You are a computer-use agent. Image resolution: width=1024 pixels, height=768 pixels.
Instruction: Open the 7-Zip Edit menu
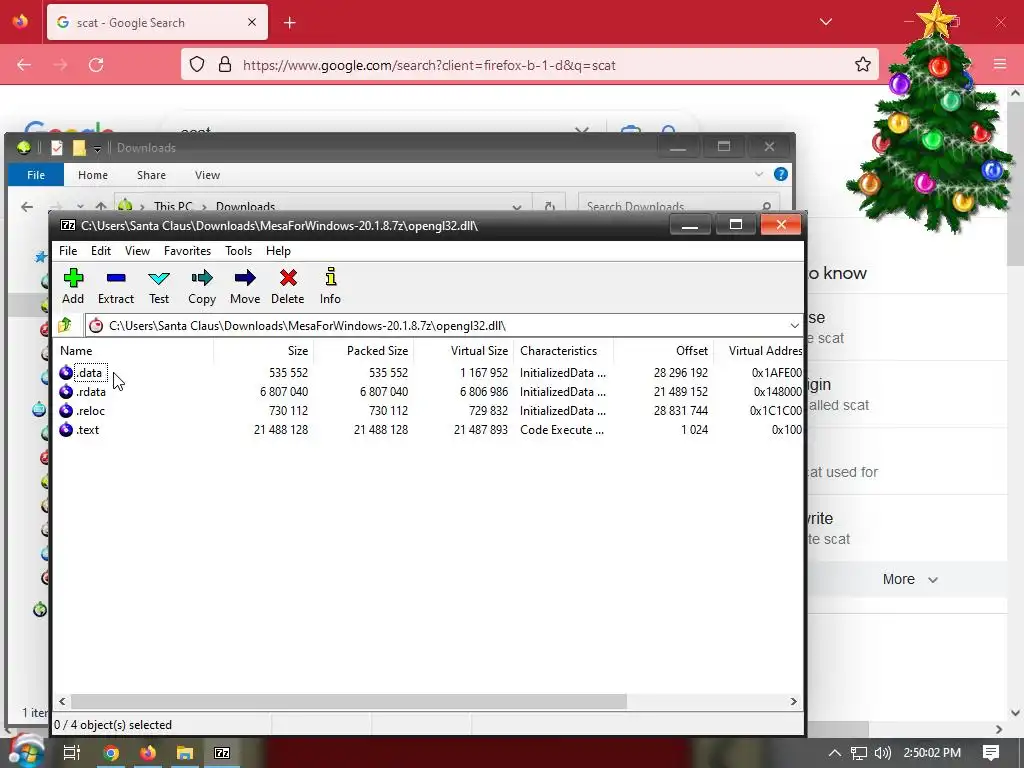tap(101, 251)
